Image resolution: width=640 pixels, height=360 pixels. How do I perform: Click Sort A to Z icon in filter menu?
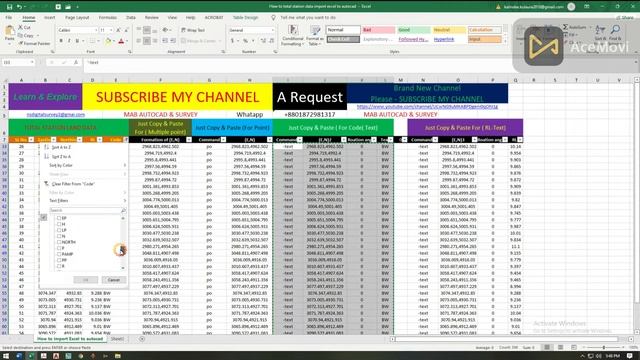click(46, 147)
